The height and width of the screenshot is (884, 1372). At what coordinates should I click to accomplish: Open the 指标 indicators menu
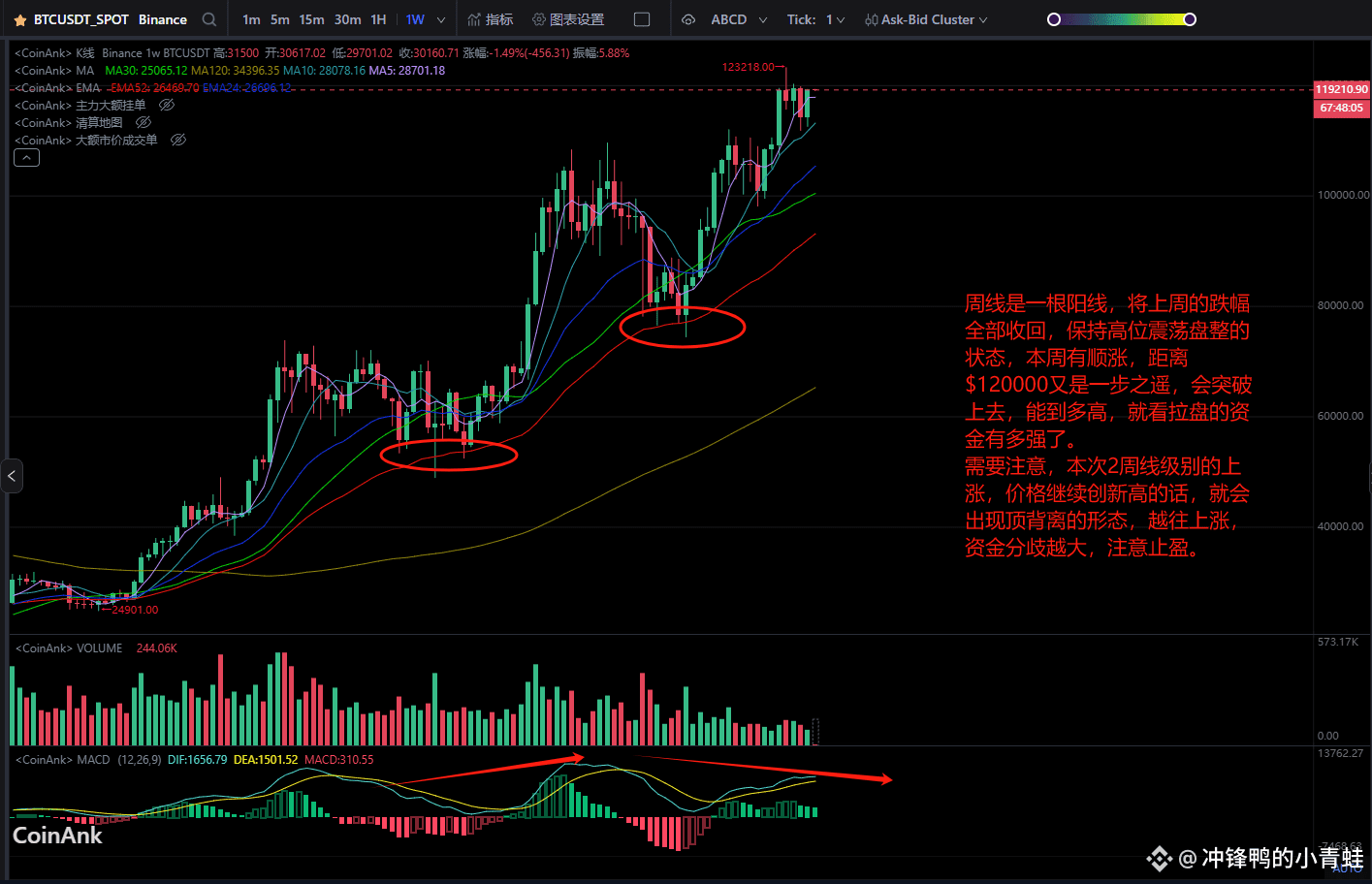(490, 19)
